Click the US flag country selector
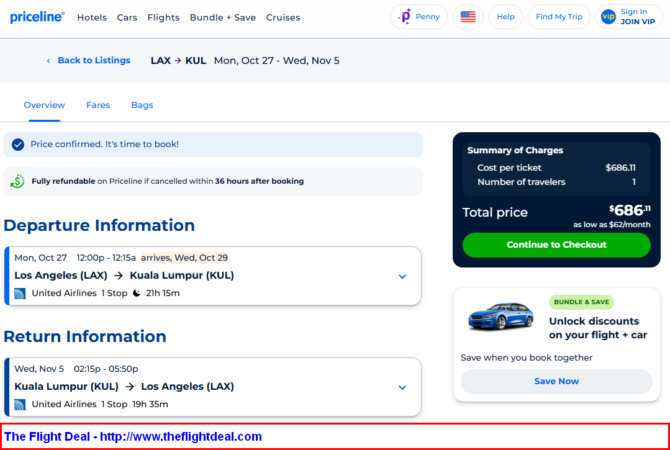This screenshot has height=450, width=670. click(x=468, y=17)
